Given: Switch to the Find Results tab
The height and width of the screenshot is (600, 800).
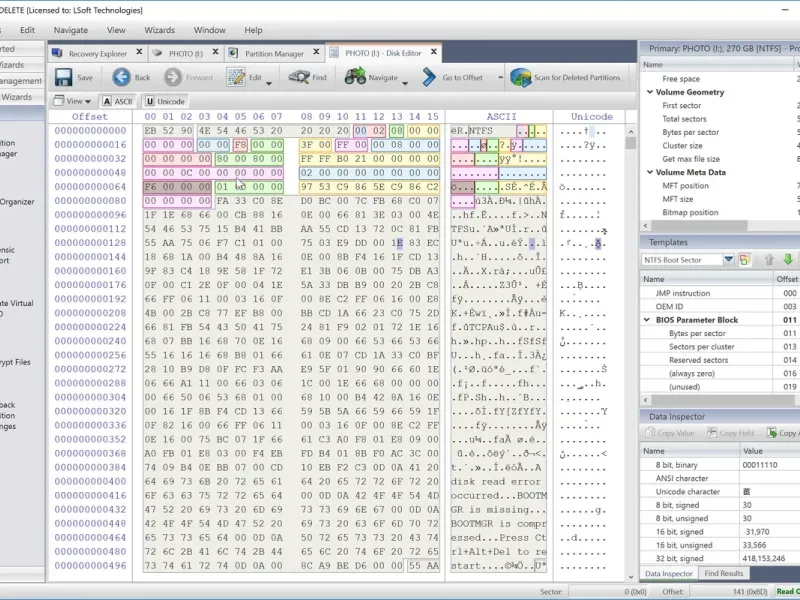Looking at the screenshot, I should pos(723,573).
